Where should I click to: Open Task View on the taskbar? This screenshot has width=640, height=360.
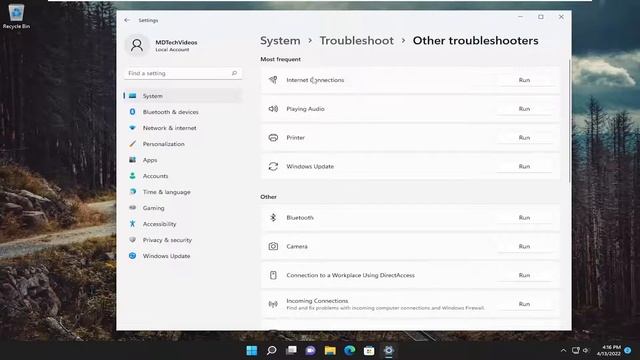tap(291, 350)
